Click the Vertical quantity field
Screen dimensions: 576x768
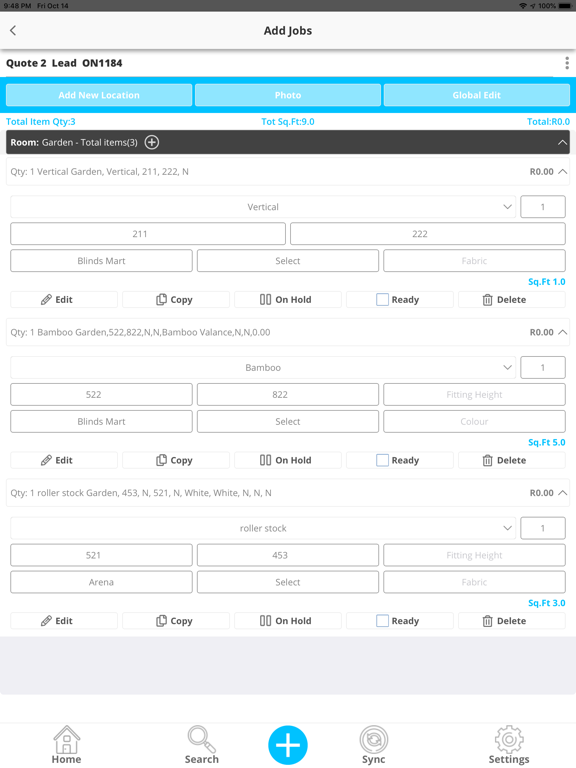click(543, 207)
